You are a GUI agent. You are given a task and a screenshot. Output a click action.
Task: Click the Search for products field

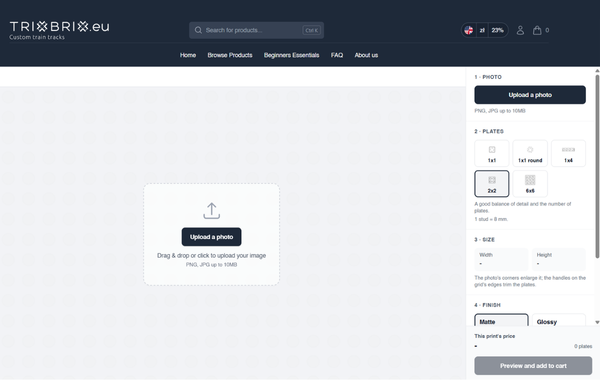pyautogui.click(x=256, y=30)
